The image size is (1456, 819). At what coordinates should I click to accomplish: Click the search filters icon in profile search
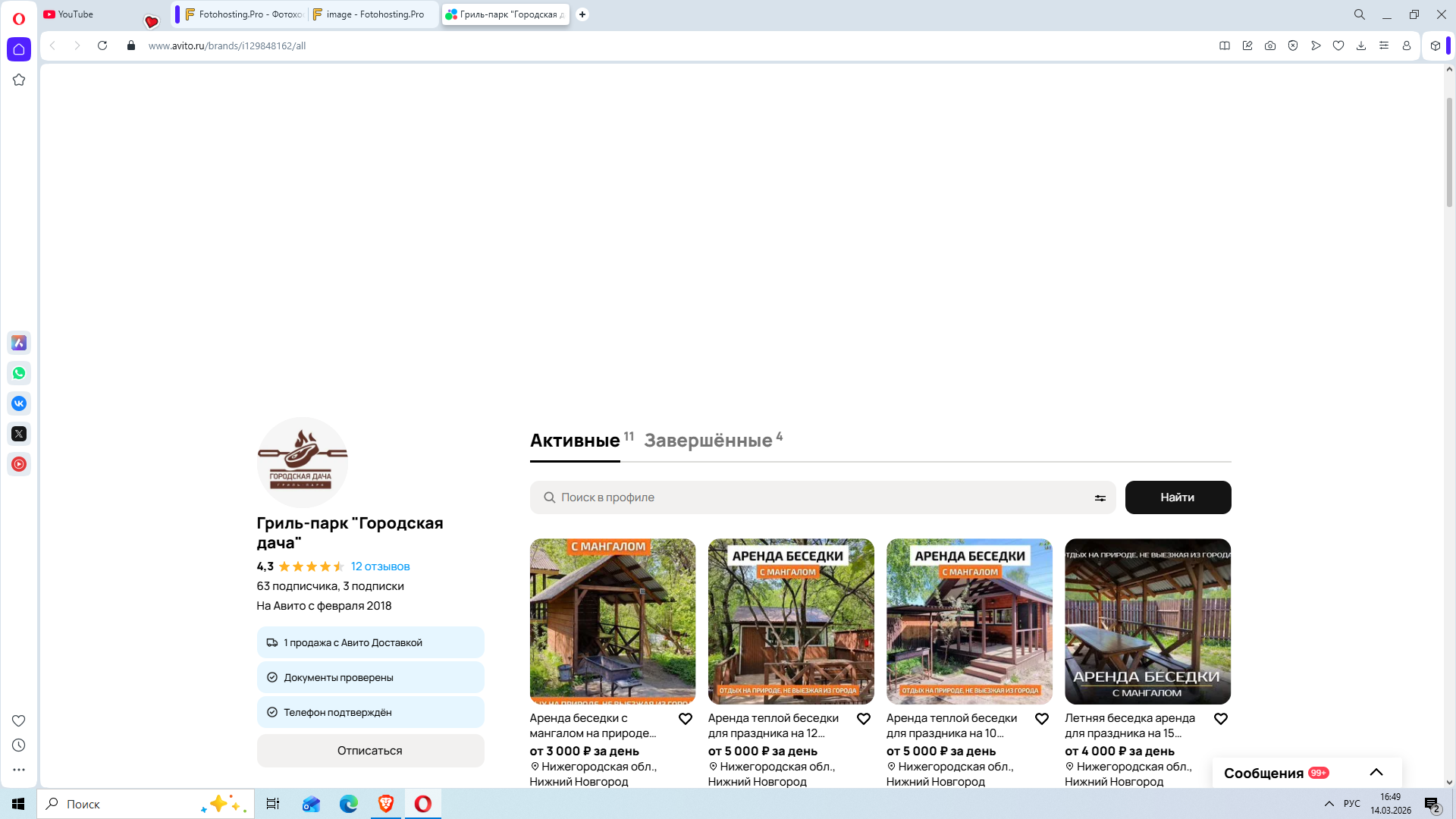pyautogui.click(x=1100, y=498)
